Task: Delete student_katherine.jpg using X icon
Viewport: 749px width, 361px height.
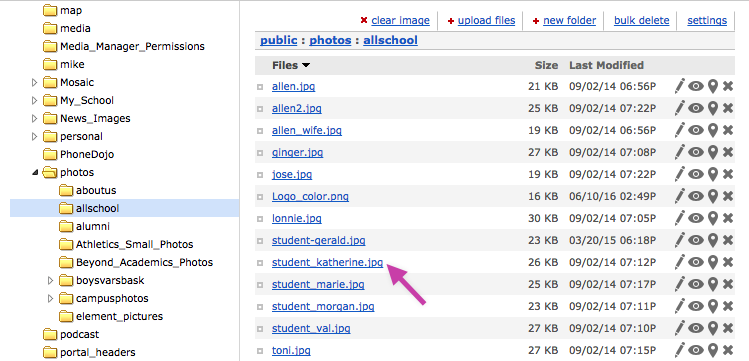Action: 728,262
